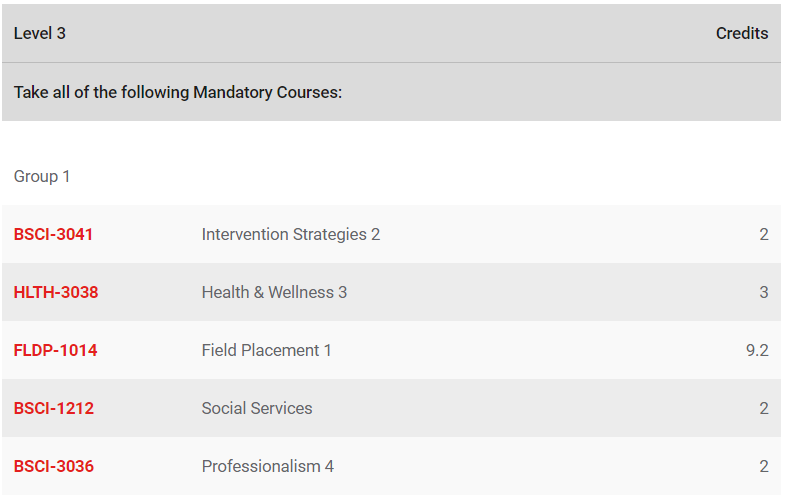Select the Social Services course name
The image size is (786, 501).
coord(257,409)
